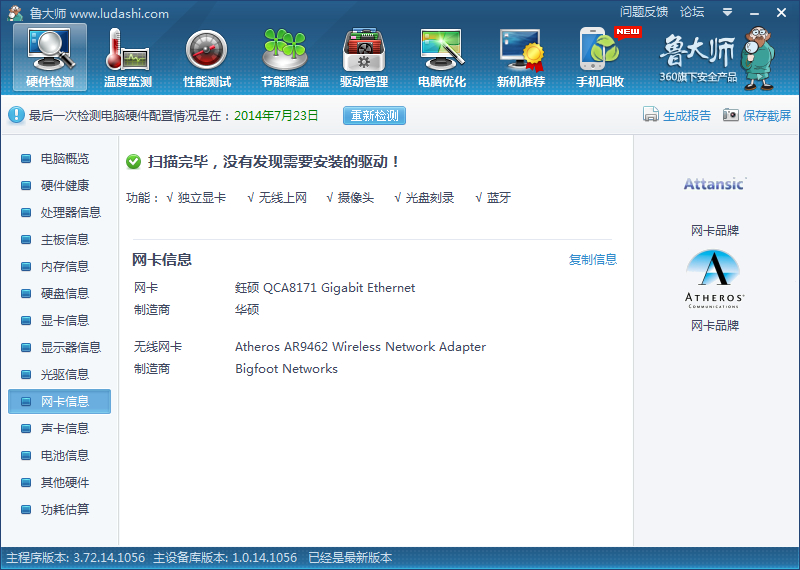Click the 重新检测 re-detect button
Image resolution: width=800 pixels, height=570 pixels.
(374, 115)
